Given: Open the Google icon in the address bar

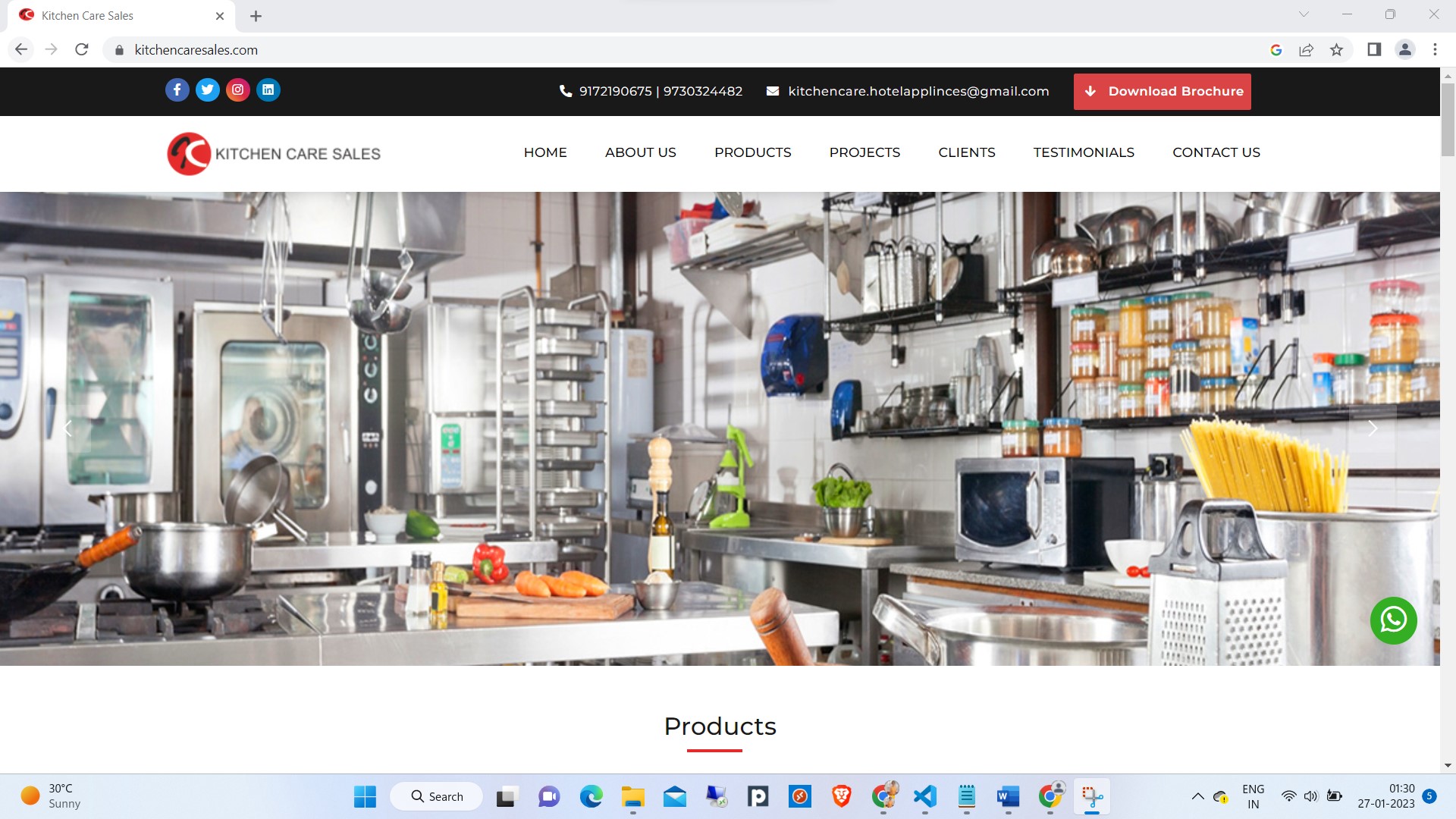Looking at the screenshot, I should coord(1276,49).
